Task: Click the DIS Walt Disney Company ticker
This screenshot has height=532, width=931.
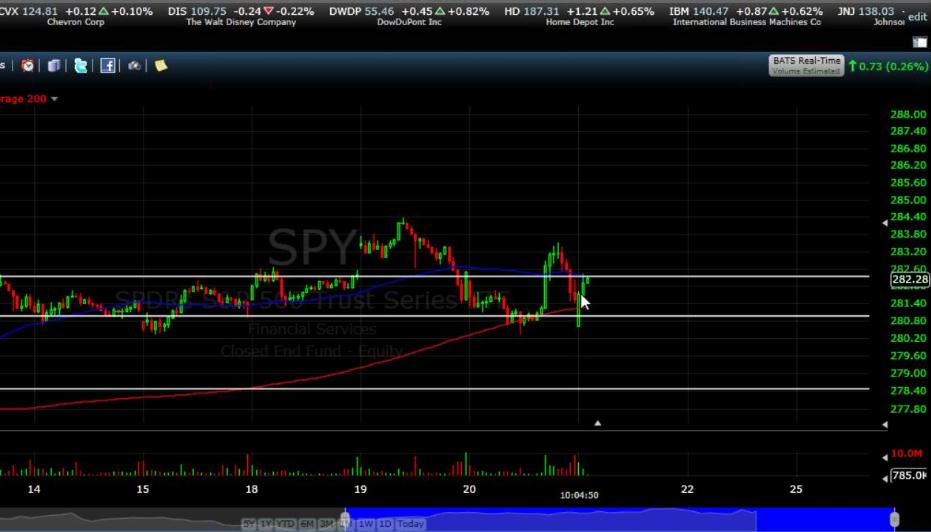Action: click(240, 16)
